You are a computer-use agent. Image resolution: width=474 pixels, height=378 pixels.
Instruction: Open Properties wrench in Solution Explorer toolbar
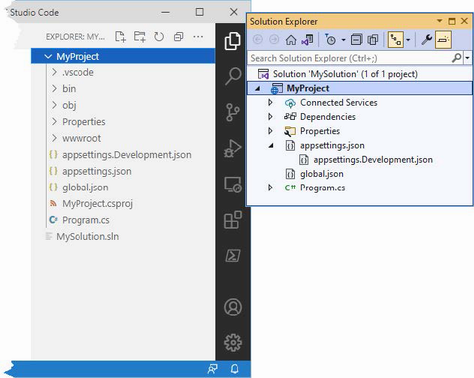(427, 40)
